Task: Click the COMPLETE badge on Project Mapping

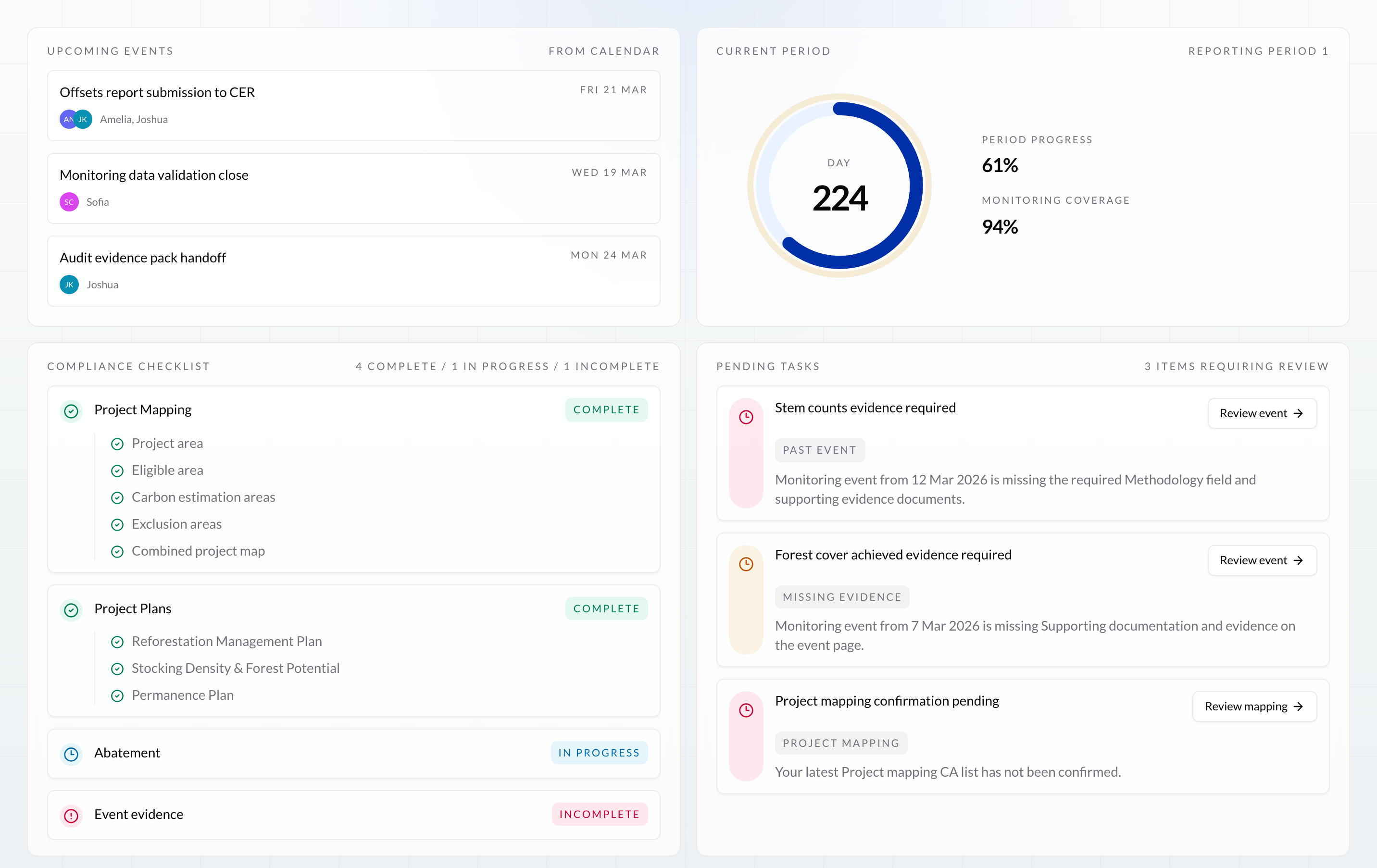Action: [x=606, y=410]
